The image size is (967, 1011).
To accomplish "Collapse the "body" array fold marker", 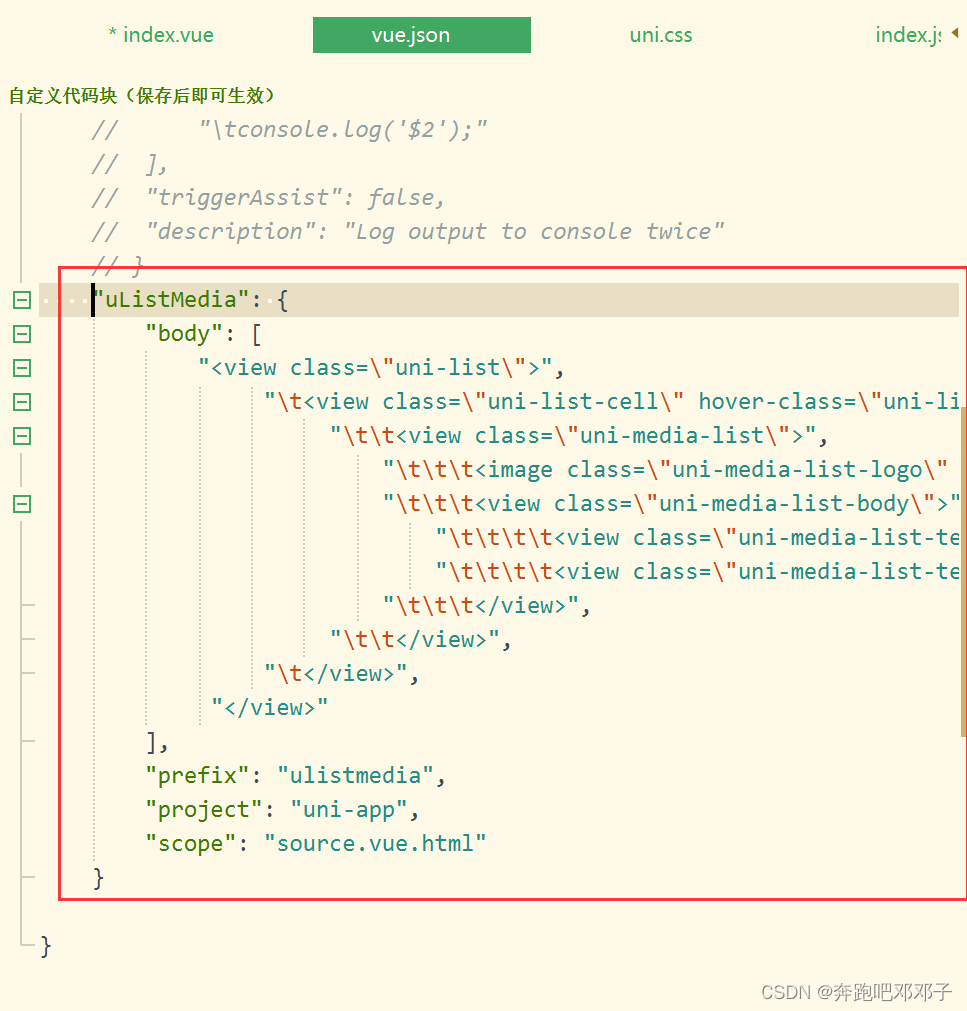I will 22,334.
